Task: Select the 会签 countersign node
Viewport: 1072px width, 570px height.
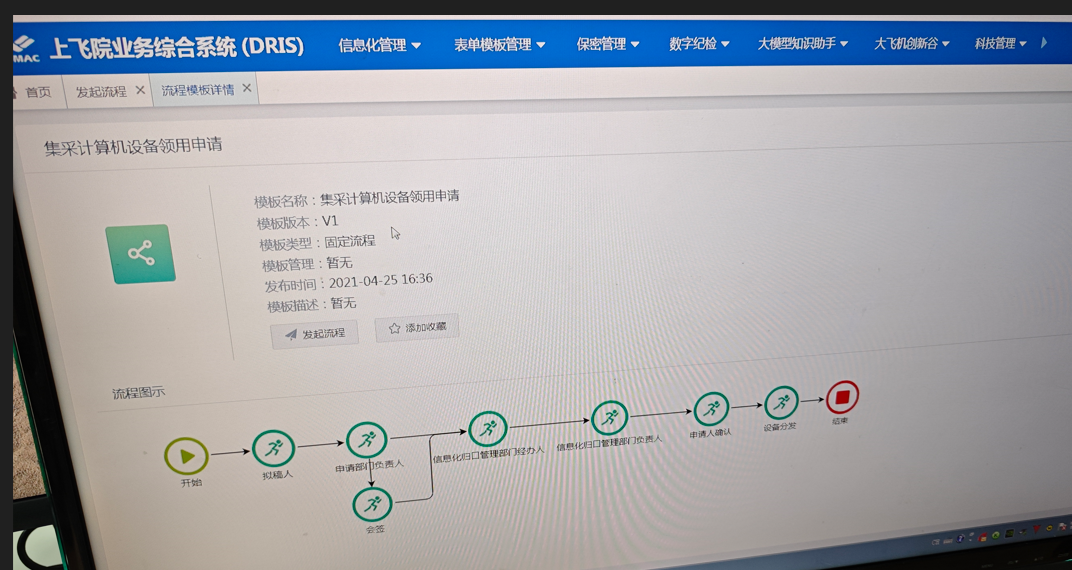Action: 372,505
